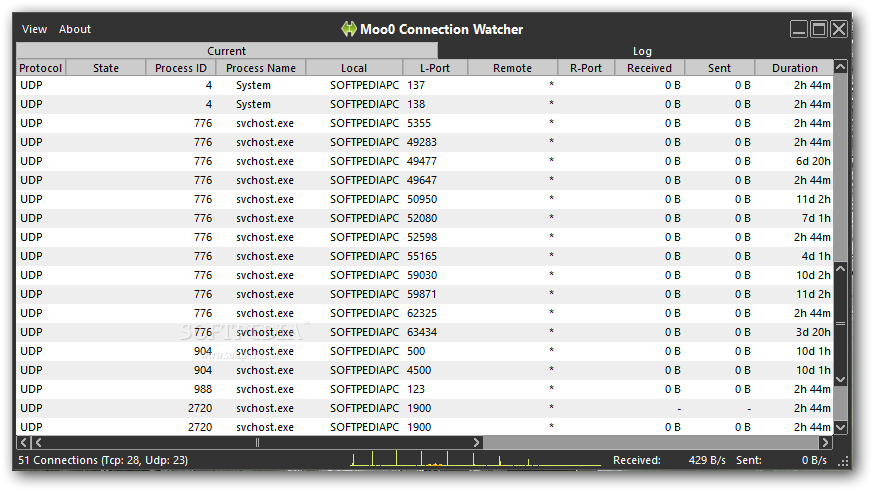Viewport: 873px width, 491px height.
Task: Switch to the Log tab
Action: pos(641,51)
